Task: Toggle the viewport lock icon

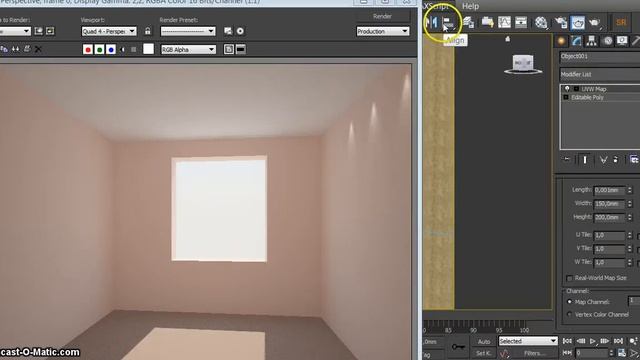Action: click(148, 31)
